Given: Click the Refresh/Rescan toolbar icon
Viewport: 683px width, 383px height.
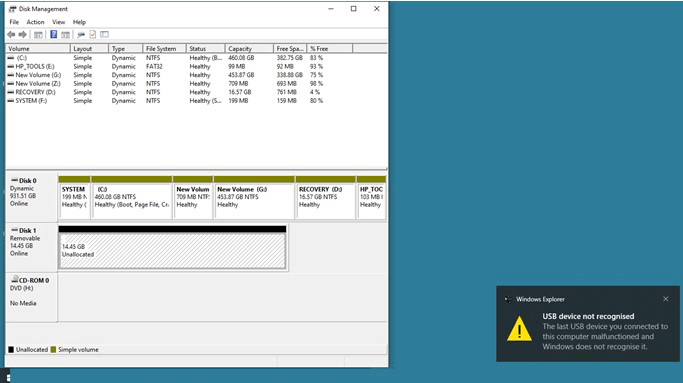Looking at the screenshot, I should tap(81, 34).
